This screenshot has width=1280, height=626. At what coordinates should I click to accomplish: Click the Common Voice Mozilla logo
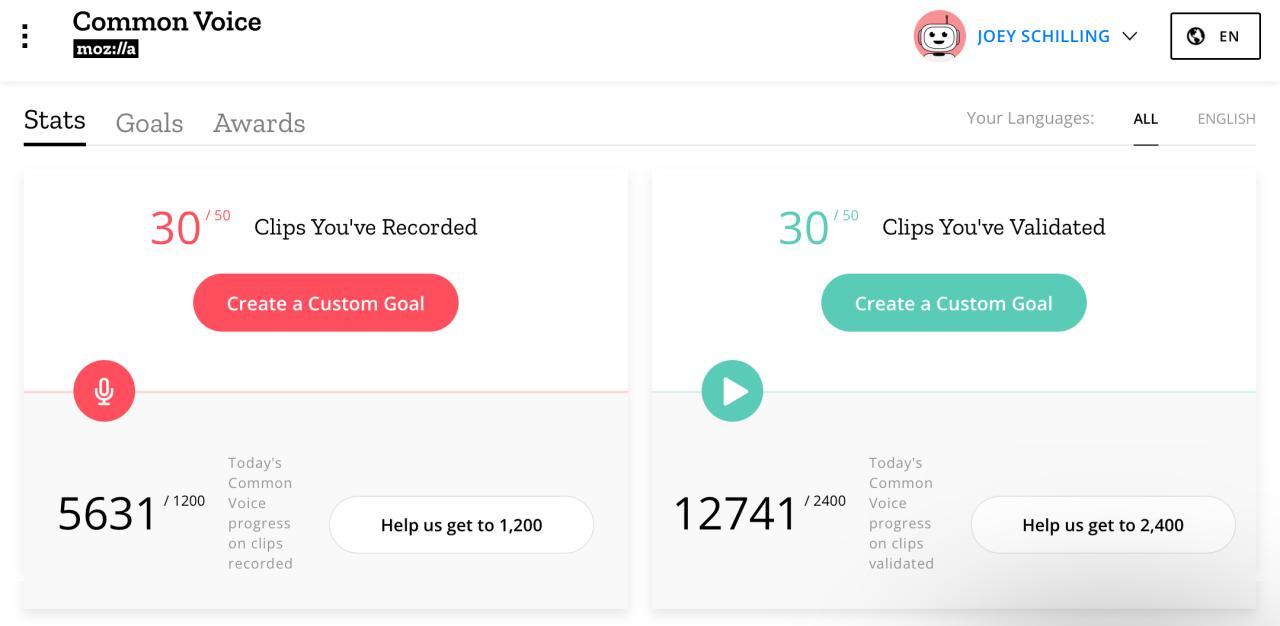(167, 33)
